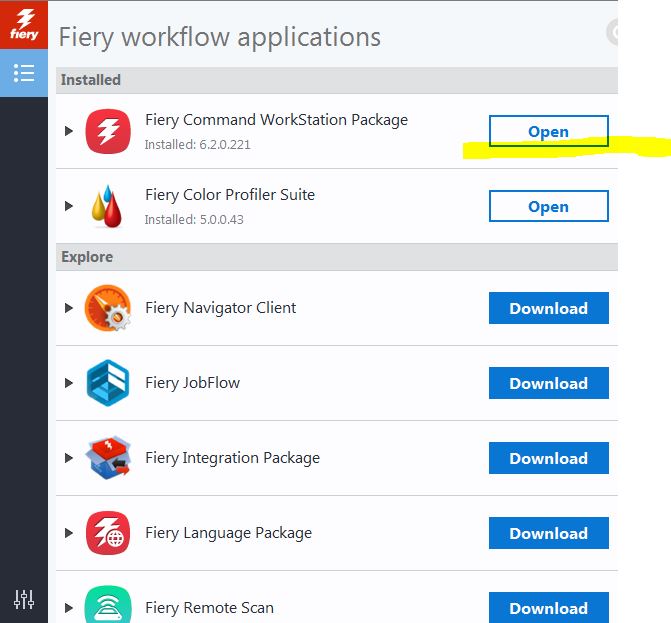
Task: Expand the Fiery Navigator Client details
Action: [x=69, y=308]
